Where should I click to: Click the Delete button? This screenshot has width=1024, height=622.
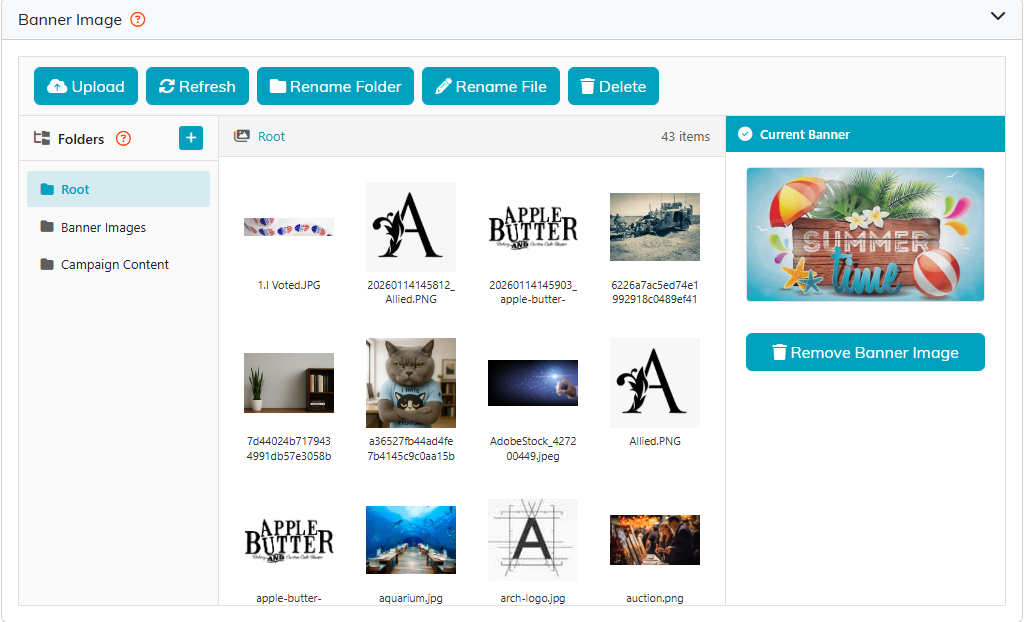click(613, 86)
